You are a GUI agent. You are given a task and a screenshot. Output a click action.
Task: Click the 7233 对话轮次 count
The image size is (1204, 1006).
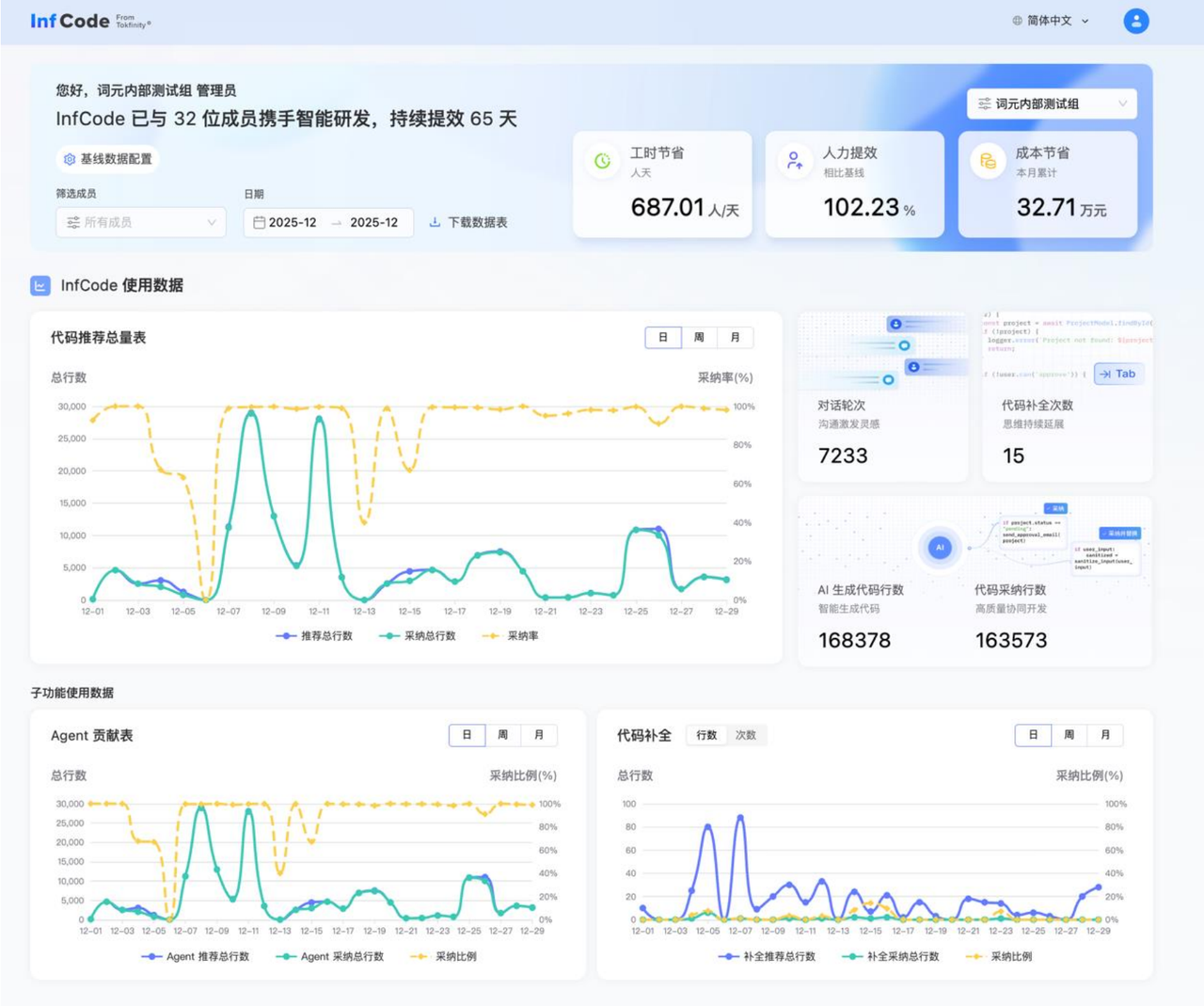tap(843, 455)
